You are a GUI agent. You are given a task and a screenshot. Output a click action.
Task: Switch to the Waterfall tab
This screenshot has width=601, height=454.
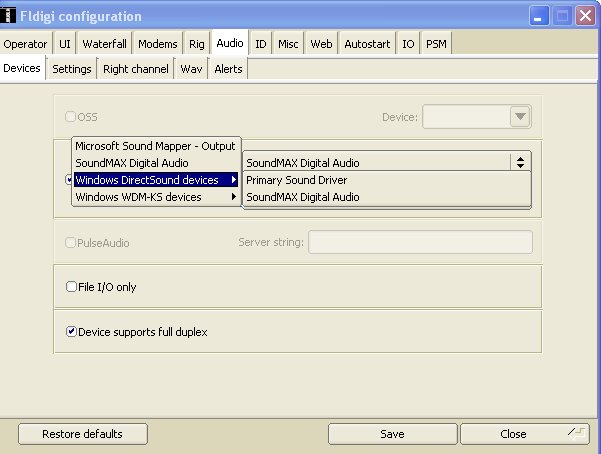coord(105,44)
